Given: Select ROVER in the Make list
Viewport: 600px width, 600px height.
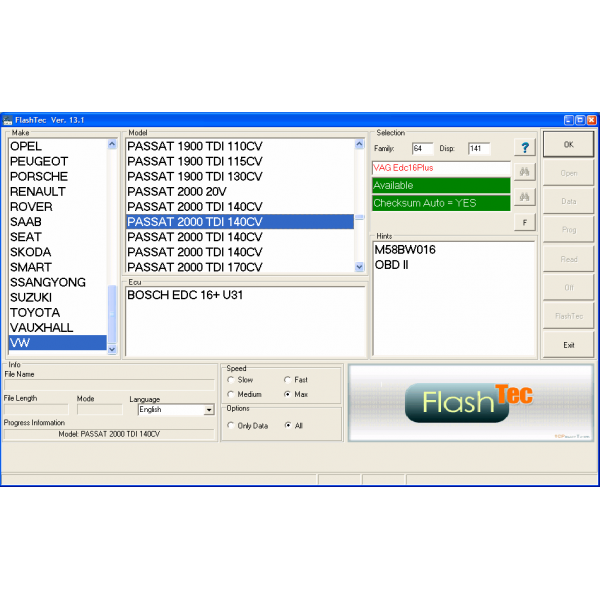Looking at the screenshot, I should [57, 207].
